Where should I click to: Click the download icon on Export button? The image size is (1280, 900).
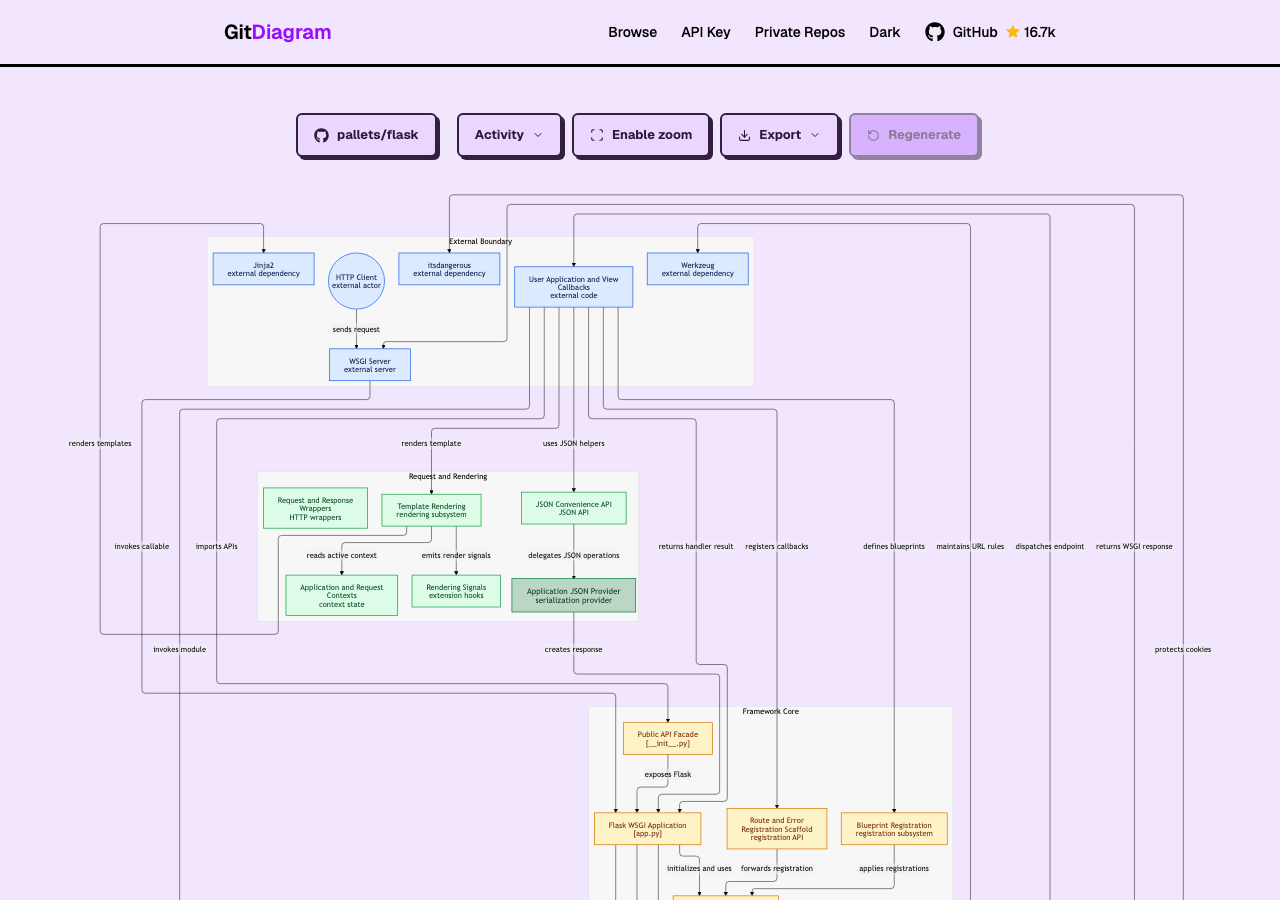(744, 135)
